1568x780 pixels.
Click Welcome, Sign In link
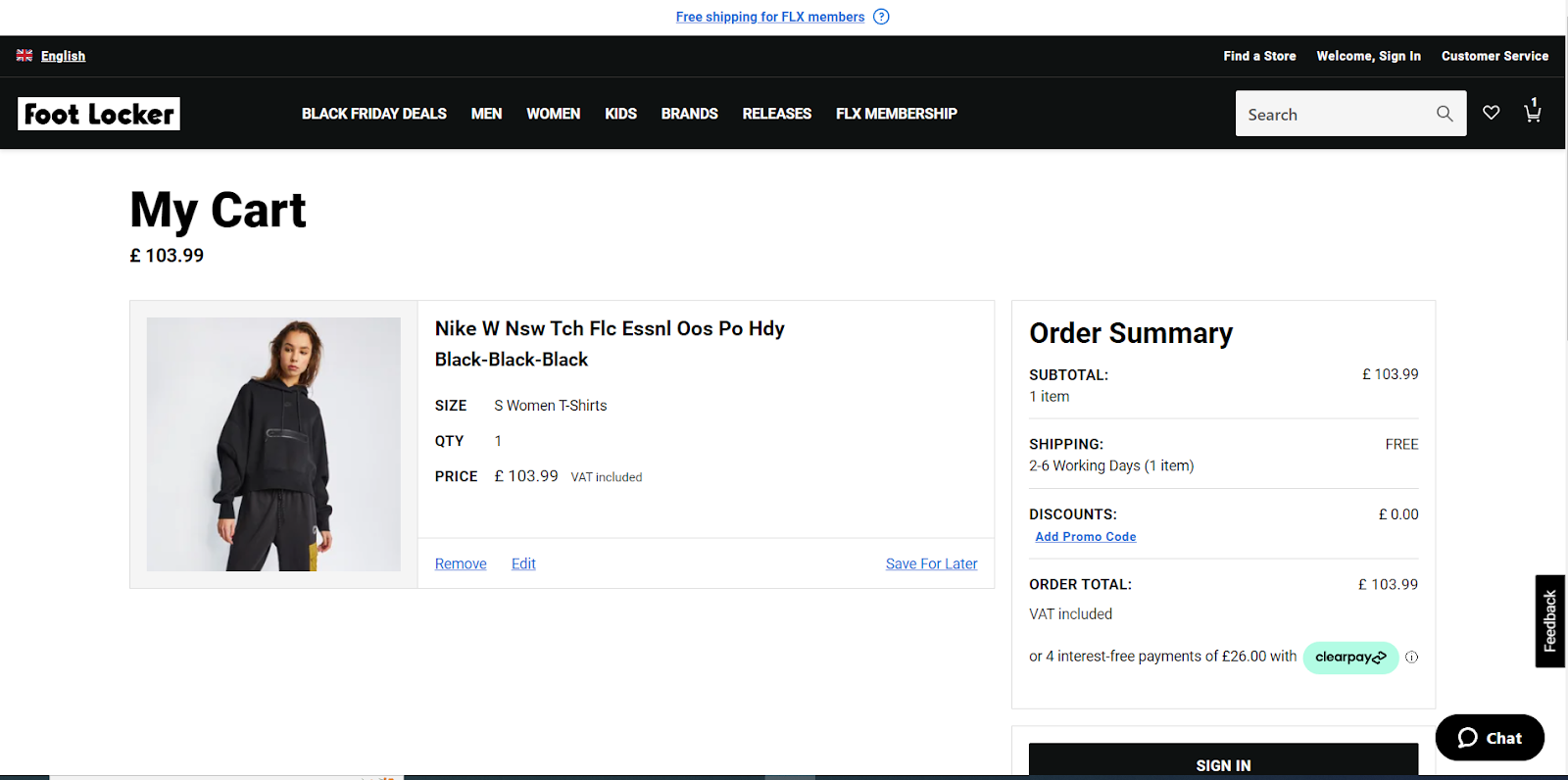tap(1368, 56)
